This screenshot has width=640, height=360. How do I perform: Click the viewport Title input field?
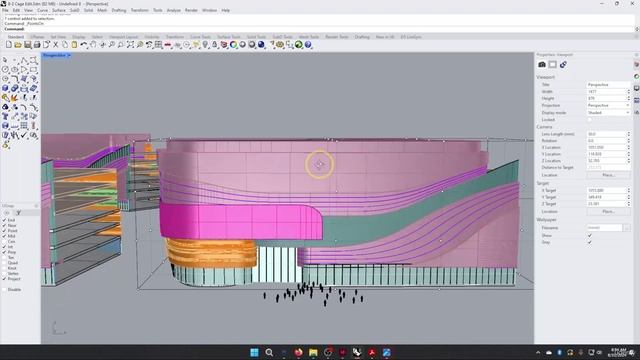click(609, 84)
